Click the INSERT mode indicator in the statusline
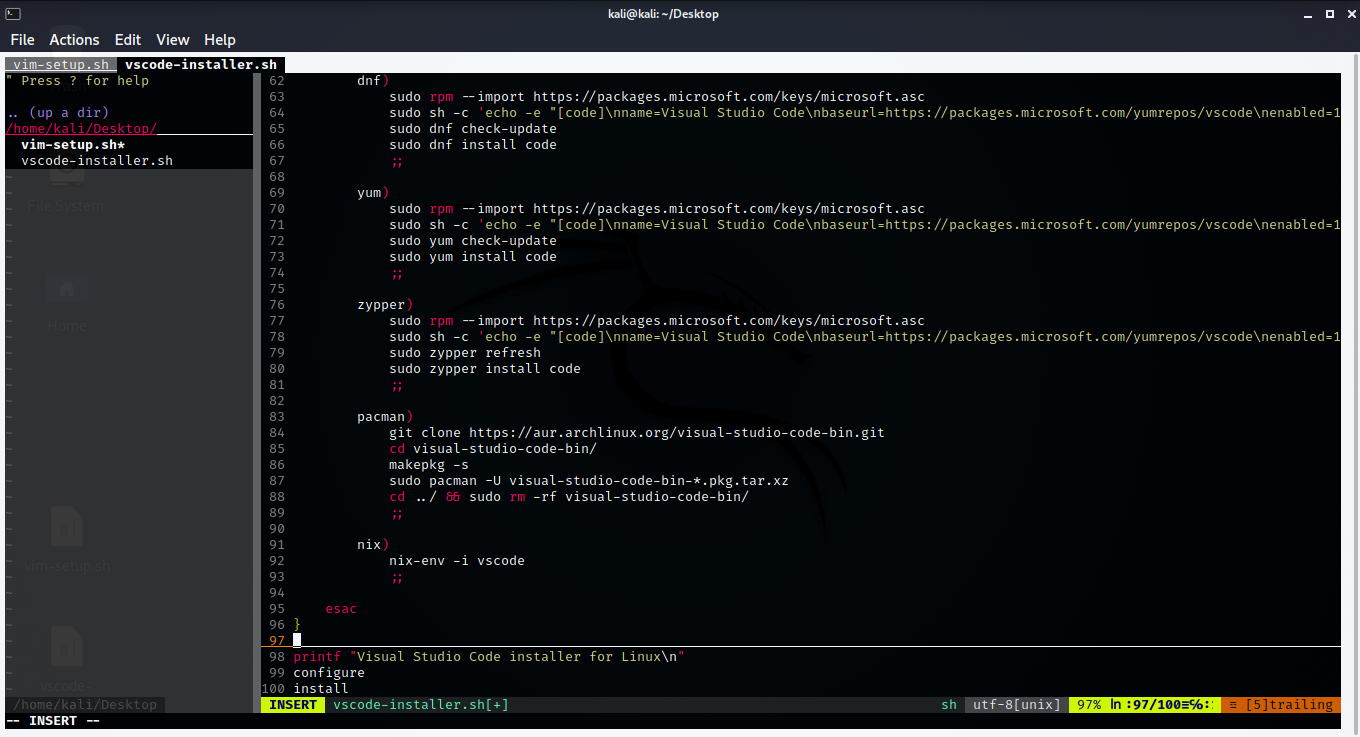The width and height of the screenshot is (1360, 737). 293,705
